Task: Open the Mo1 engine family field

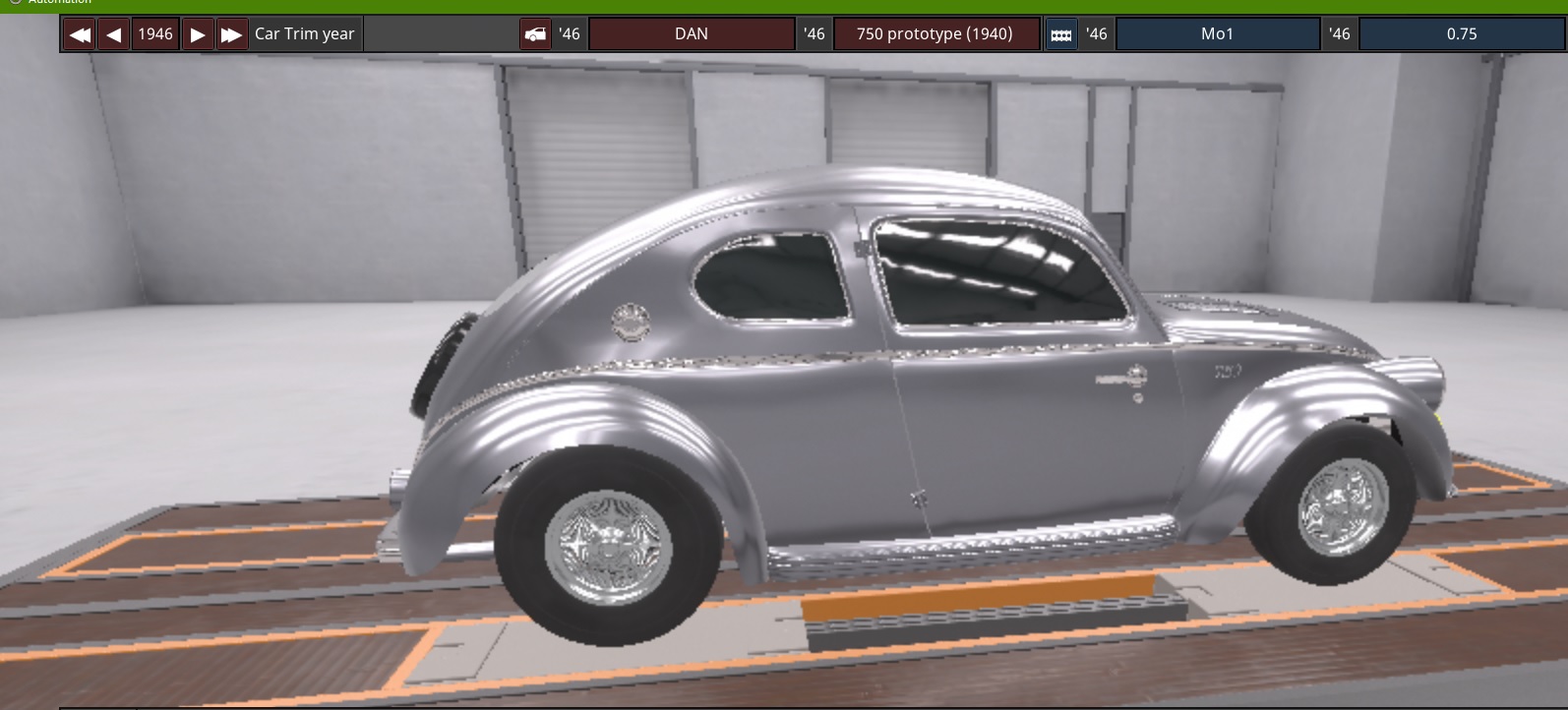Action: point(1217,34)
